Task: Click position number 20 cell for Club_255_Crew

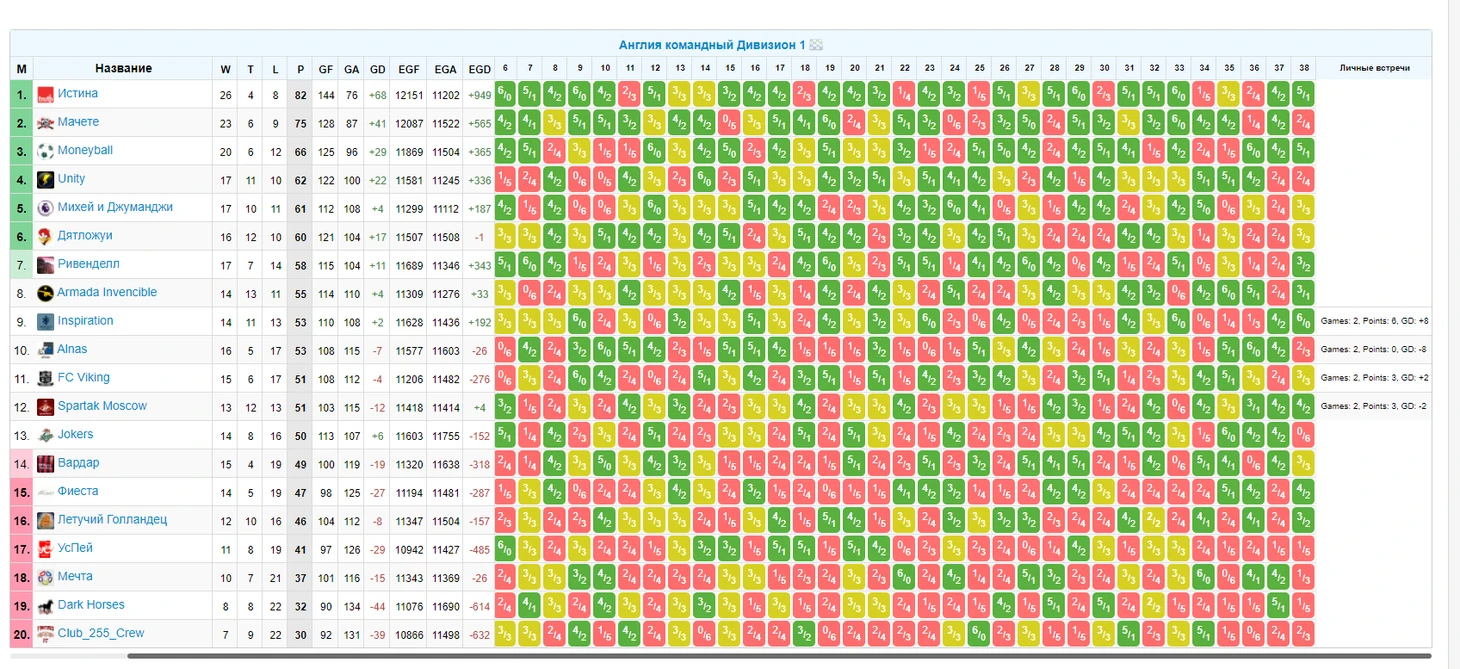Action: click(22, 634)
